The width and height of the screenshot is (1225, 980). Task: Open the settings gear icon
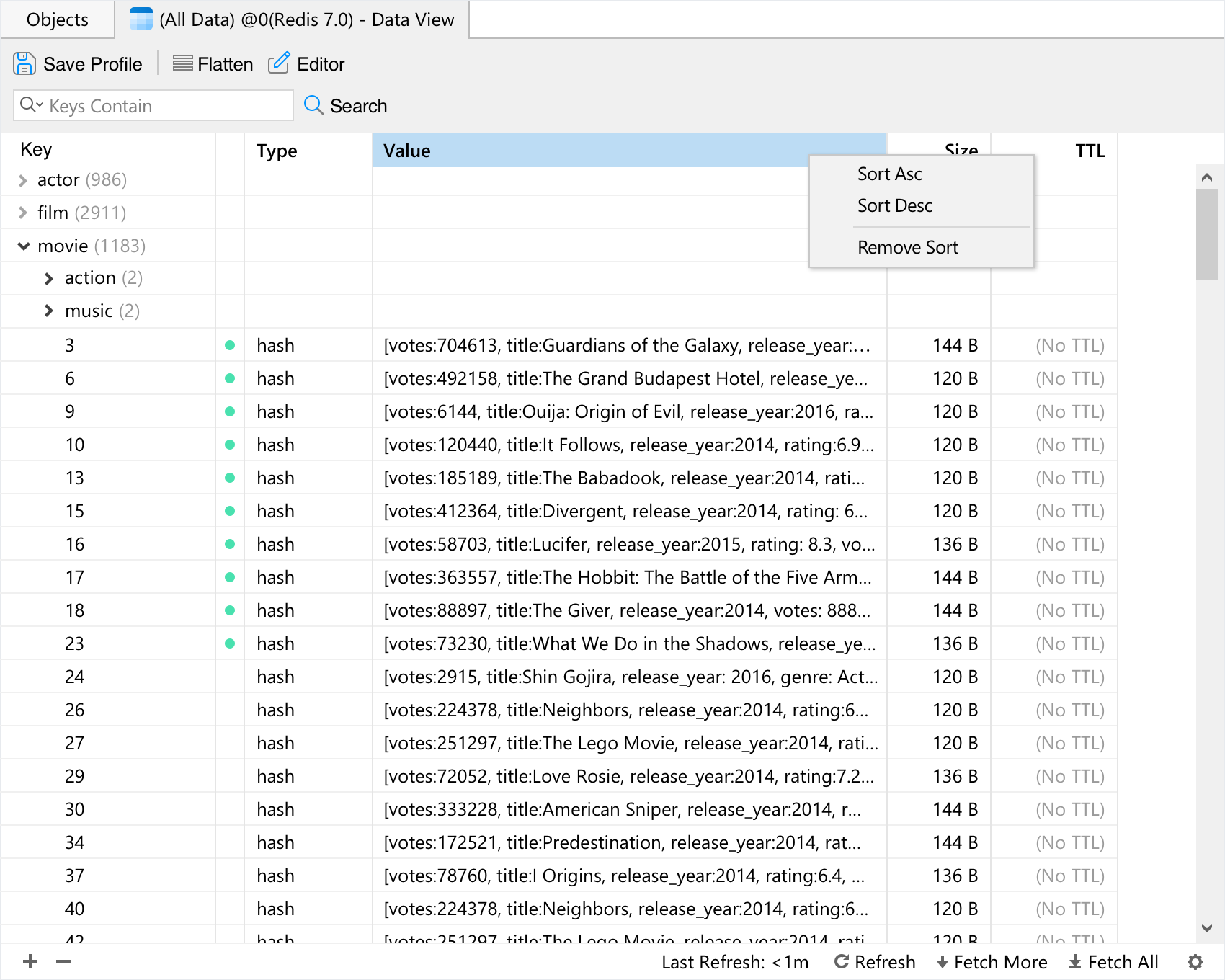pos(1195,962)
